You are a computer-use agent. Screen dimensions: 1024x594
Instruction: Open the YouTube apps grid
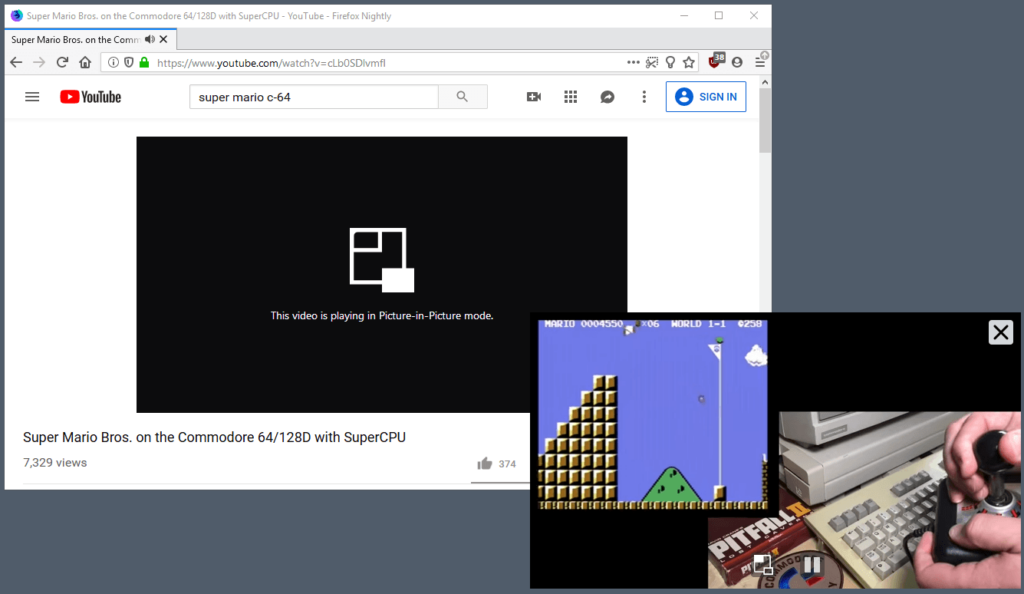click(571, 97)
